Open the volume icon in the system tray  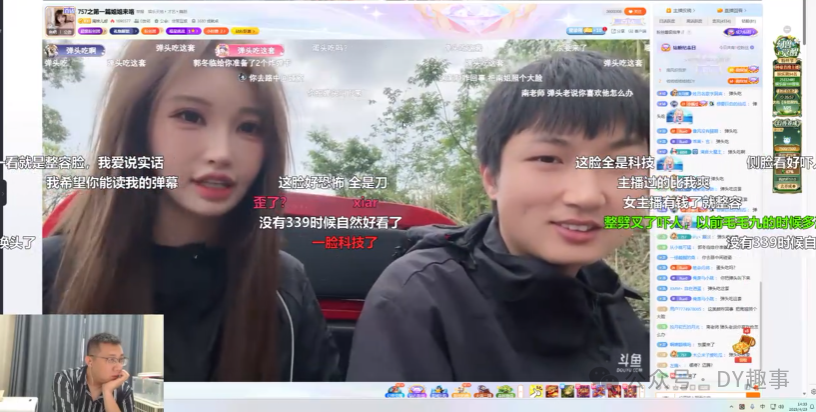(x=781, y=406)
